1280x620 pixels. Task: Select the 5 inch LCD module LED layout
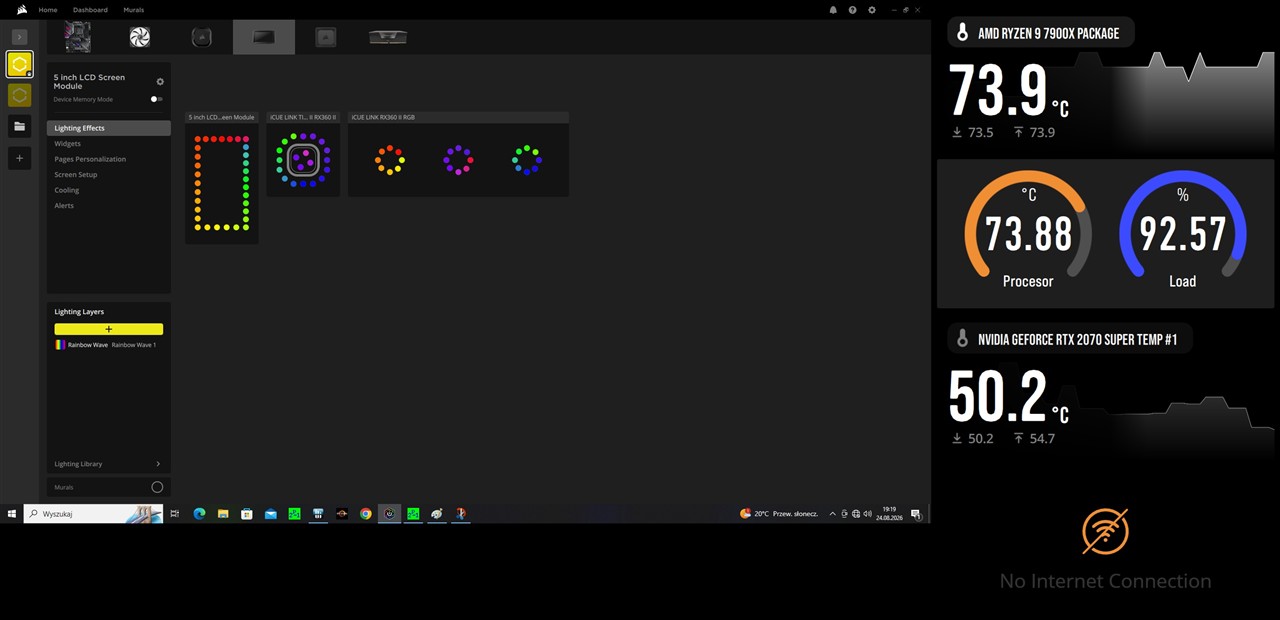point(222,184)
